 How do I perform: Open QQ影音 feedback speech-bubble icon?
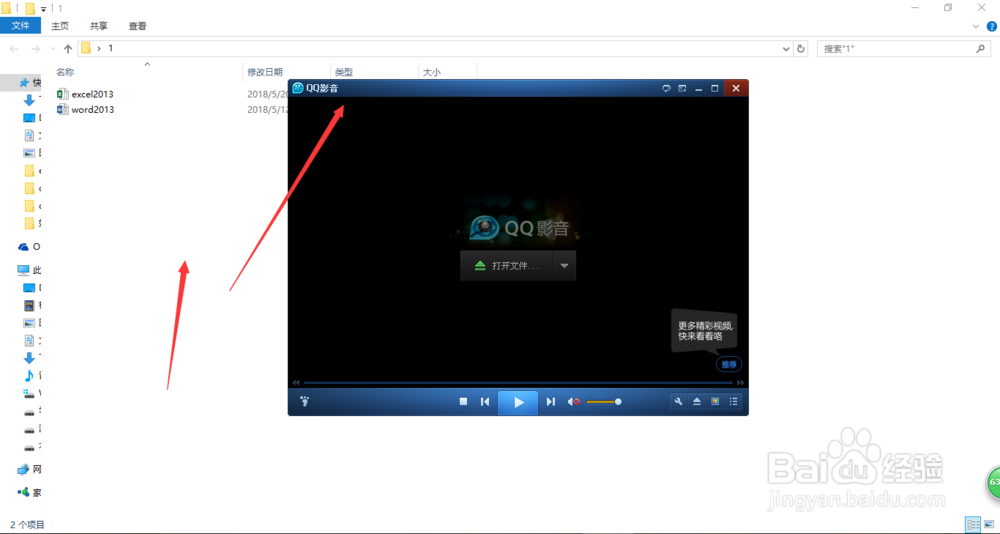coord(666,88)
